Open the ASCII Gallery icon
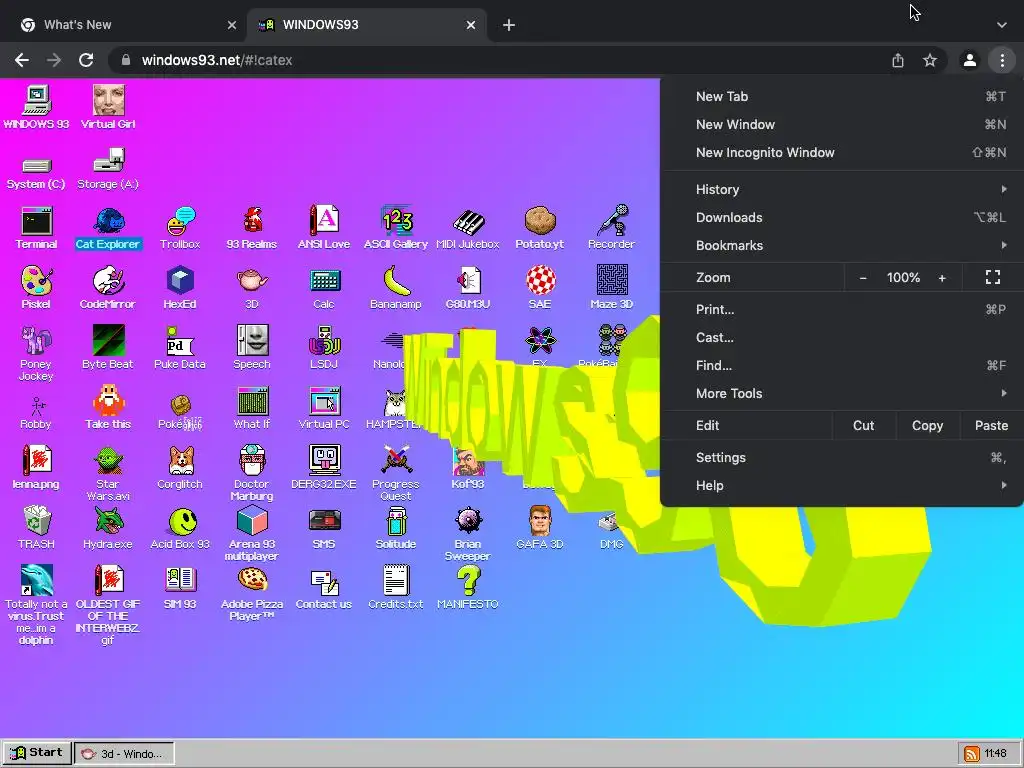The image size is (1024, 768). 396,227
